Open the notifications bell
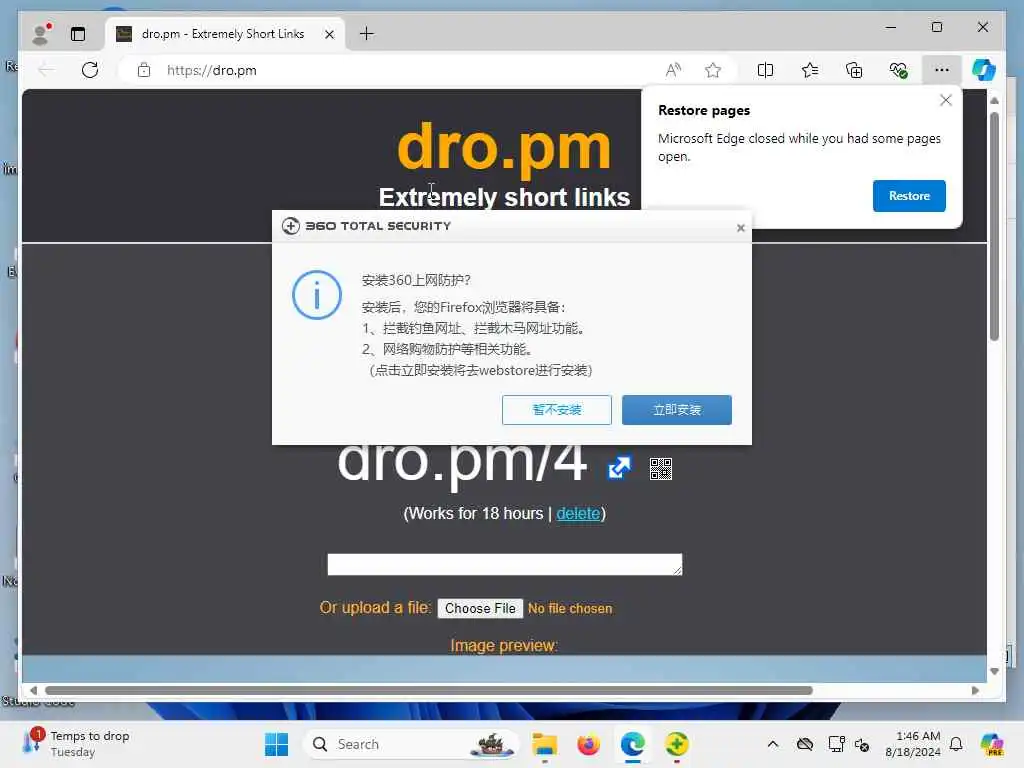Image resolution: width=1024 pixels, height=768 pixels. [x=956, y=744]
